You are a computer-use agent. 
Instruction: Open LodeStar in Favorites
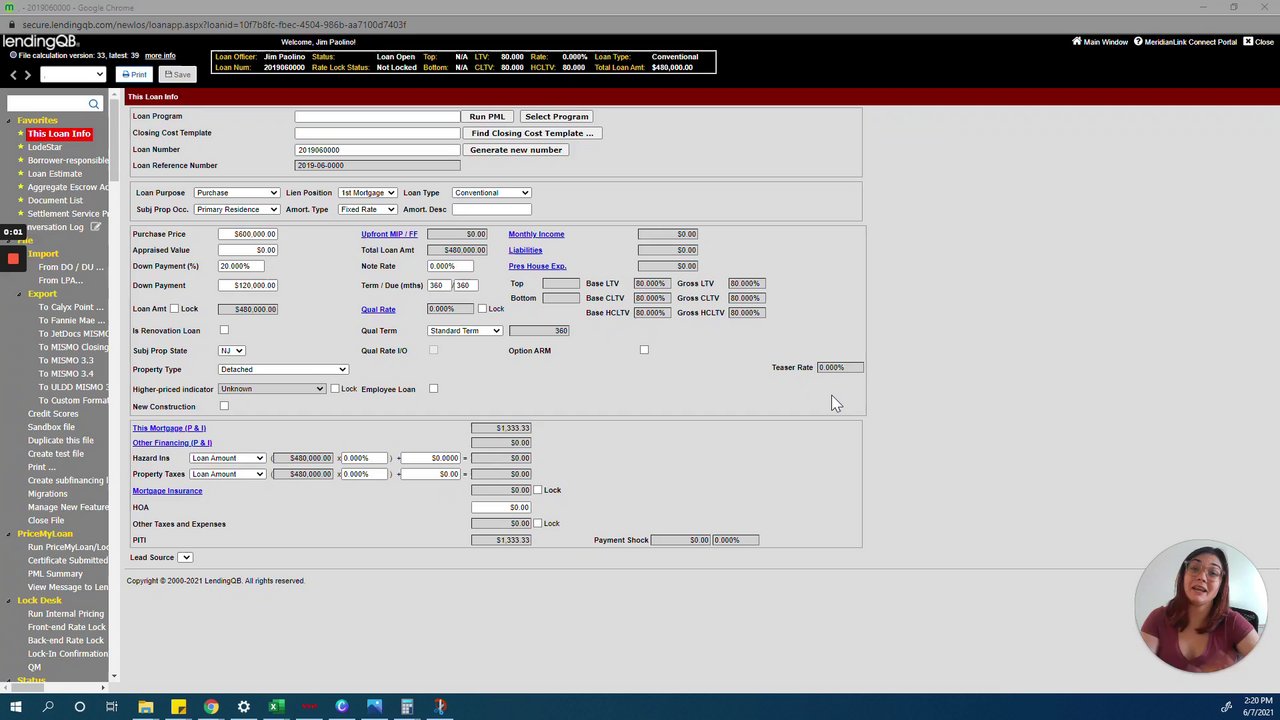coord(45,147)
